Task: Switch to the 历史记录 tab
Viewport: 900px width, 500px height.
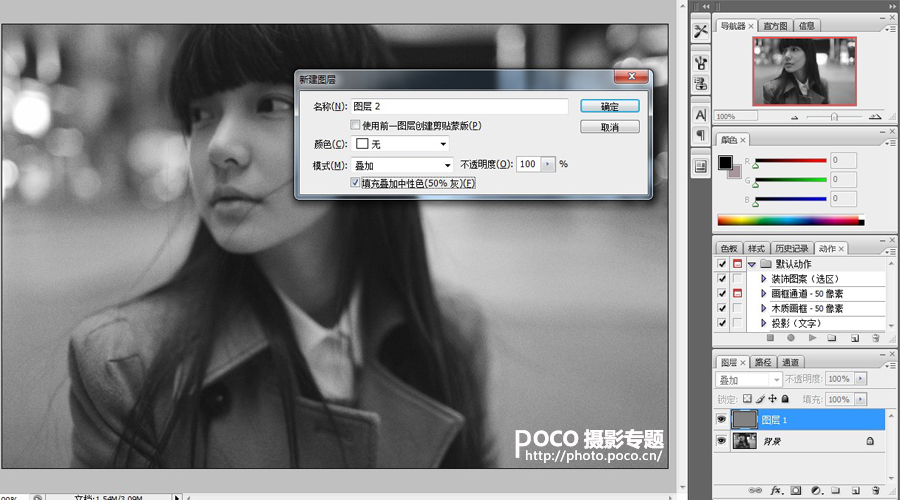Action: (792, 248)
